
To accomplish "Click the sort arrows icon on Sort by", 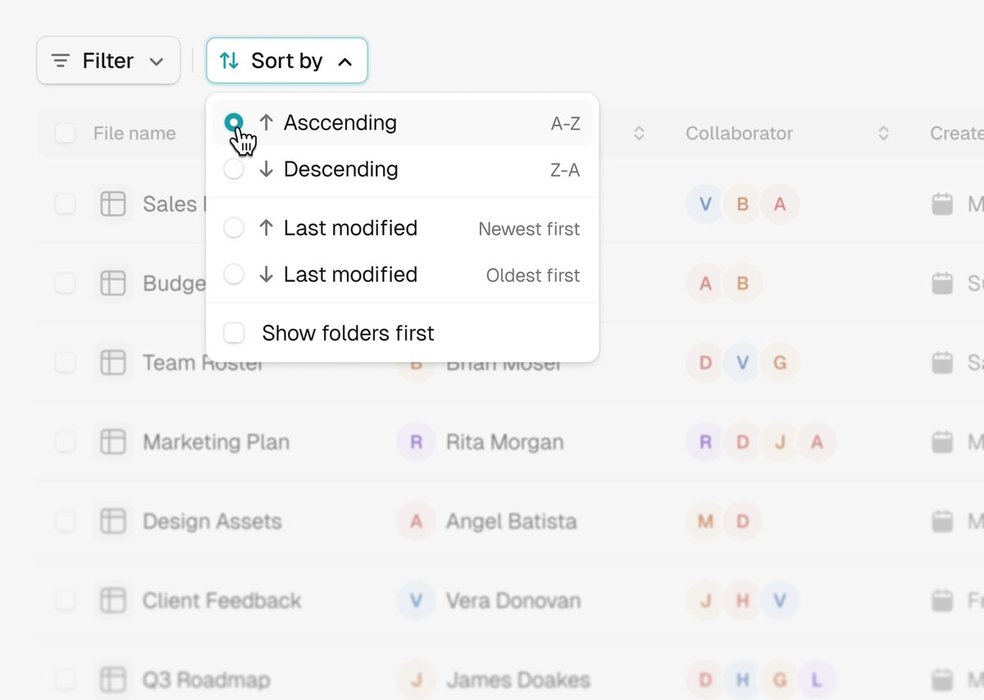I will [229, 61].
